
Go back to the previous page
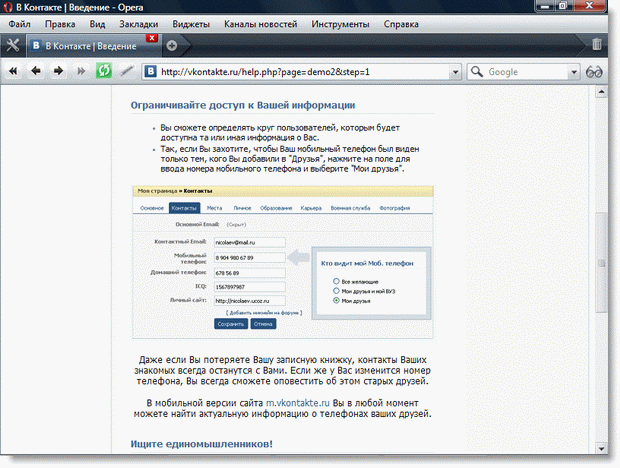pyautogui.click(x=36, y=71)
